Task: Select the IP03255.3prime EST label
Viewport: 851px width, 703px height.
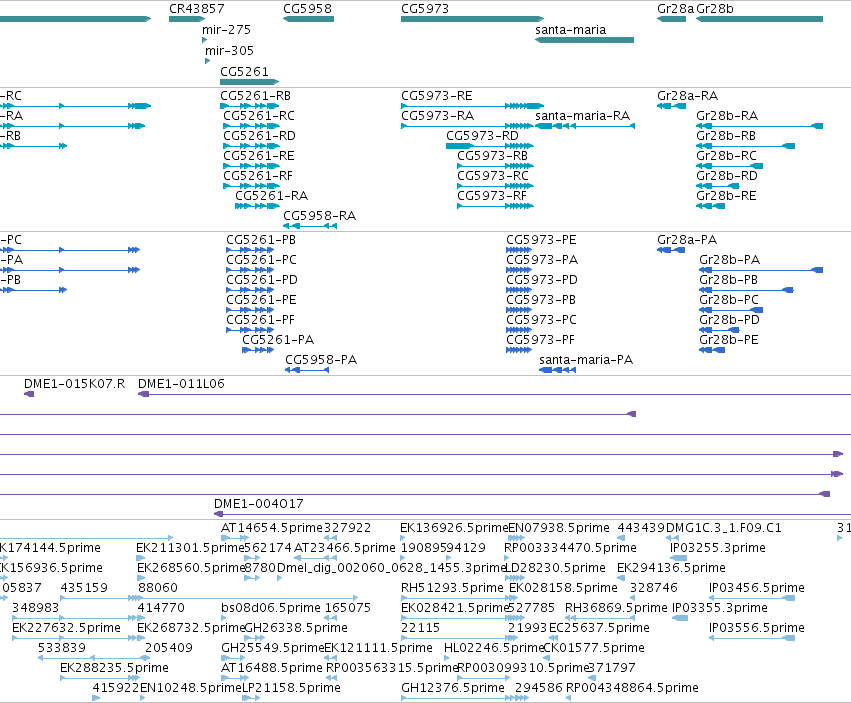Action: [x=717, y=548]
